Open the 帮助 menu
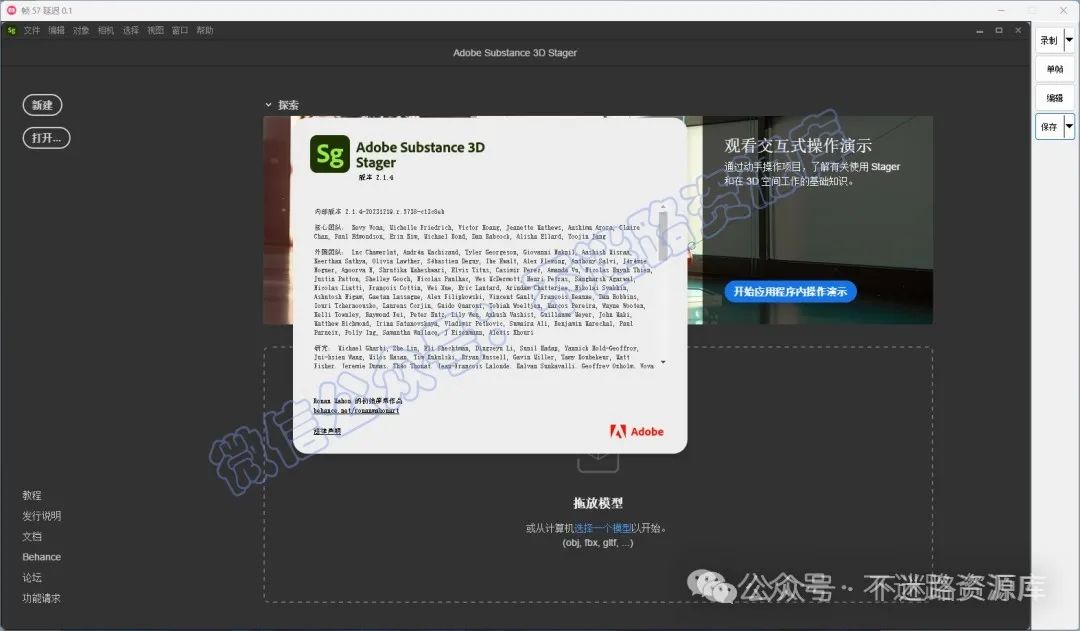1080x631 pixels. [x=205, y=30]
